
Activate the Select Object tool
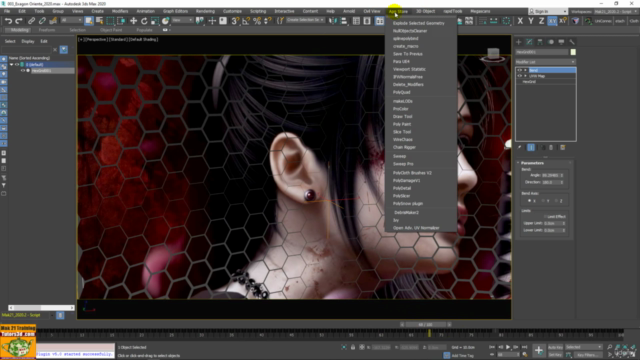point(89,21)
